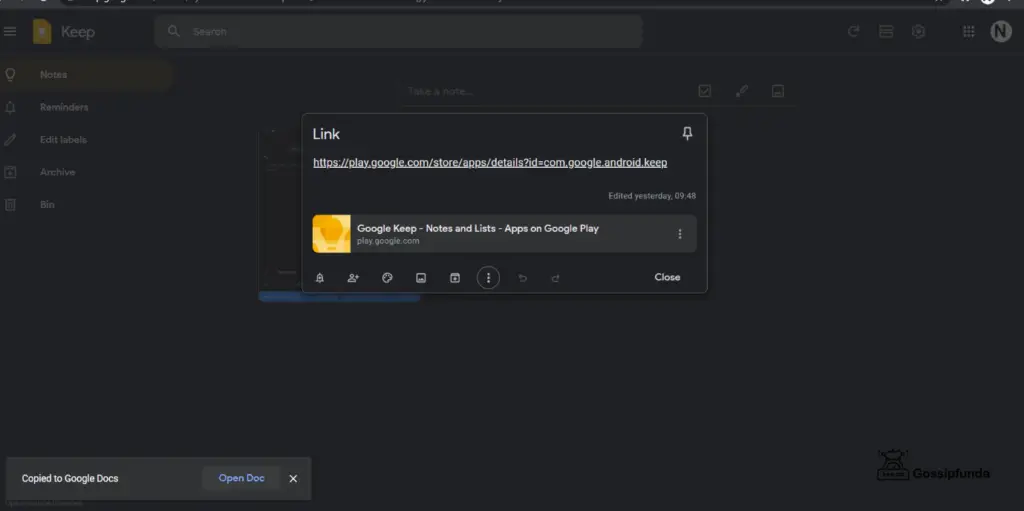This screenshot has height=511, width=1024.
Task: Open the background options palette
Action: pyautogui.click(x=387, y=278)
